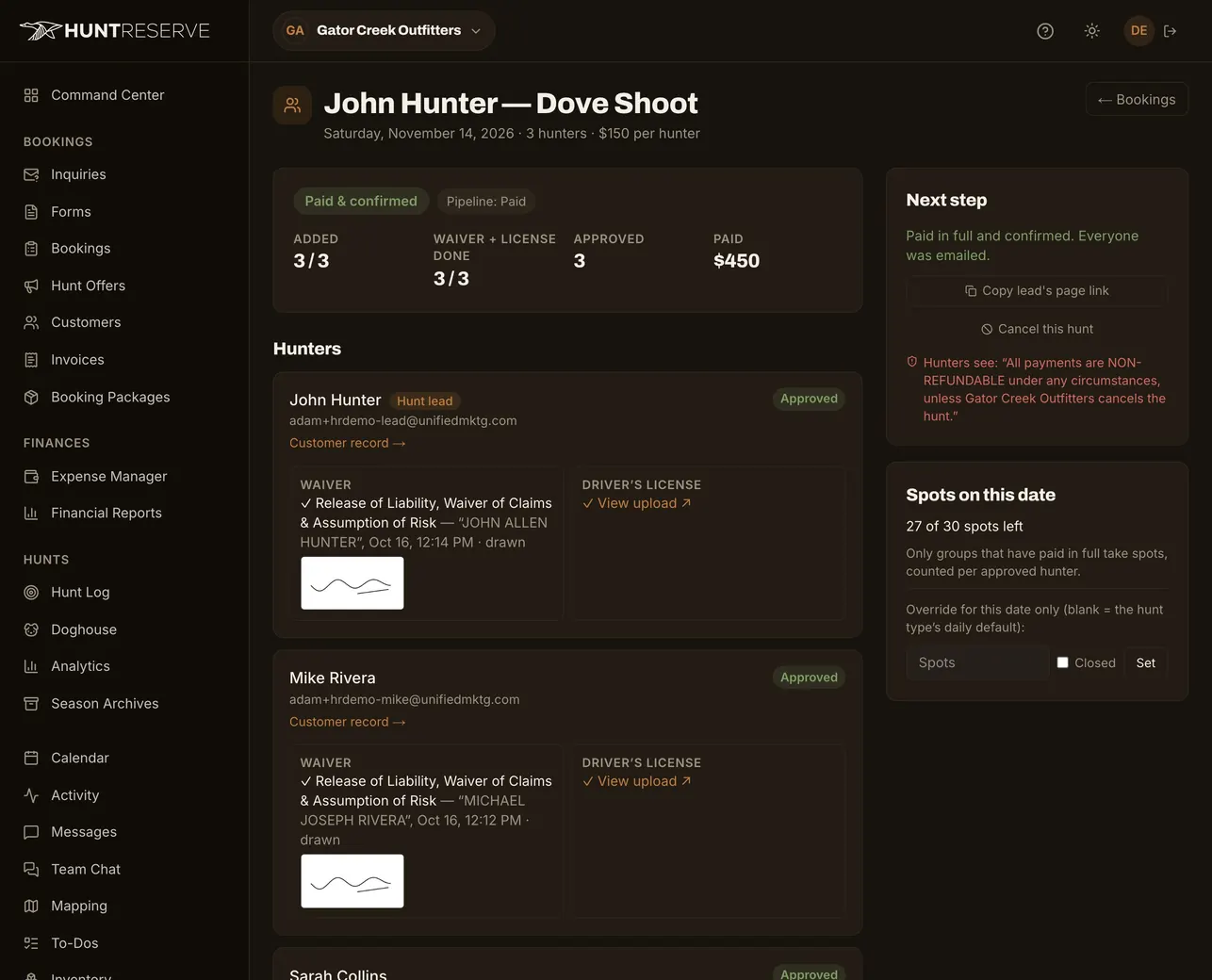View Mike Rivera's driver's license upload
Viewport: 1212px width, 980px height.
[637, 781]
